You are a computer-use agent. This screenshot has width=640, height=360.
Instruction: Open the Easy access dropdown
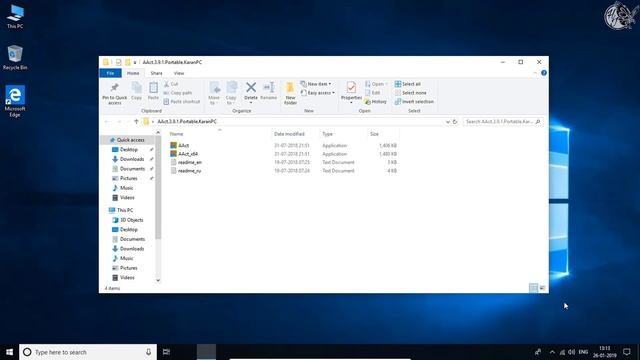click(x=318, y=93)
